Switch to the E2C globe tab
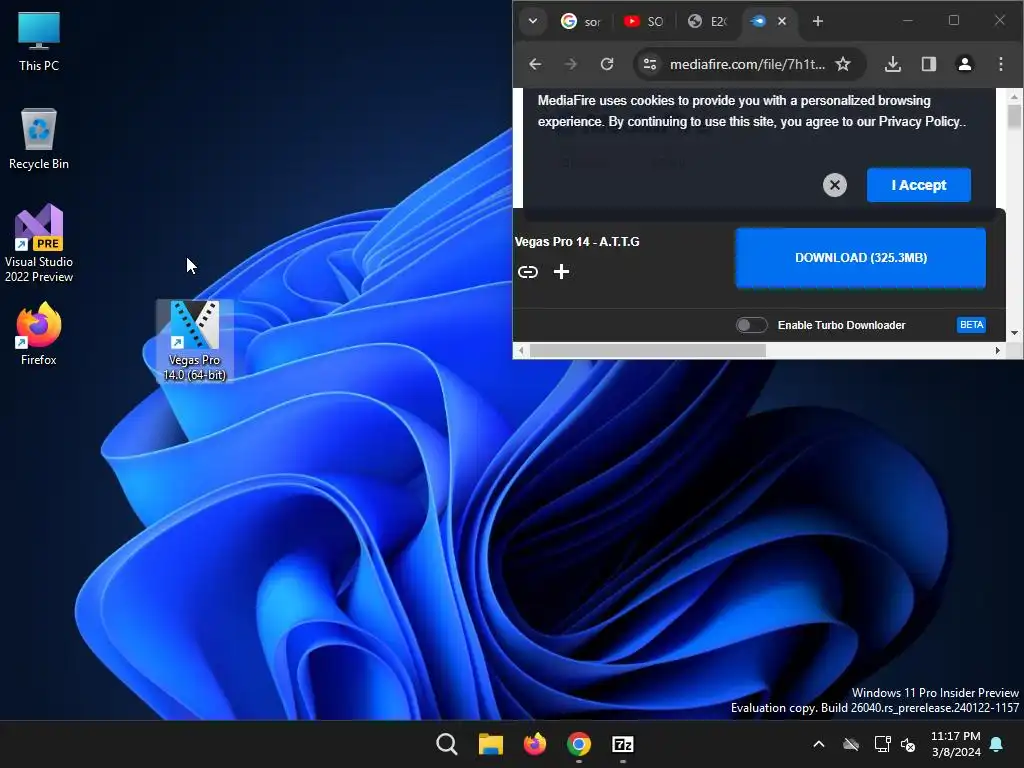The image size is (1024, 768). 707,22
